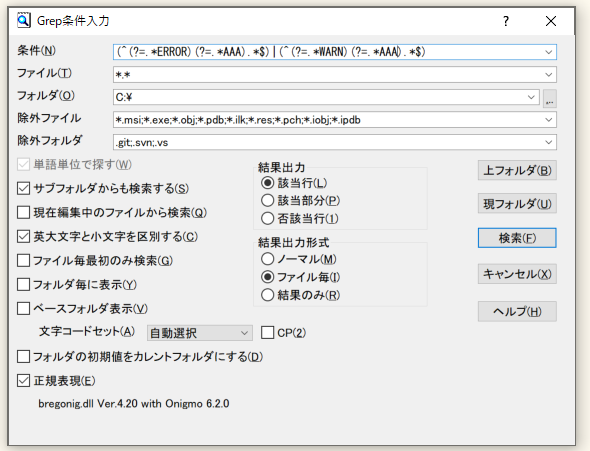This screenshot has width=590, height=451.
Task: Uncheck 英大文字と小文字を区別する option
Action: point(23,237)
